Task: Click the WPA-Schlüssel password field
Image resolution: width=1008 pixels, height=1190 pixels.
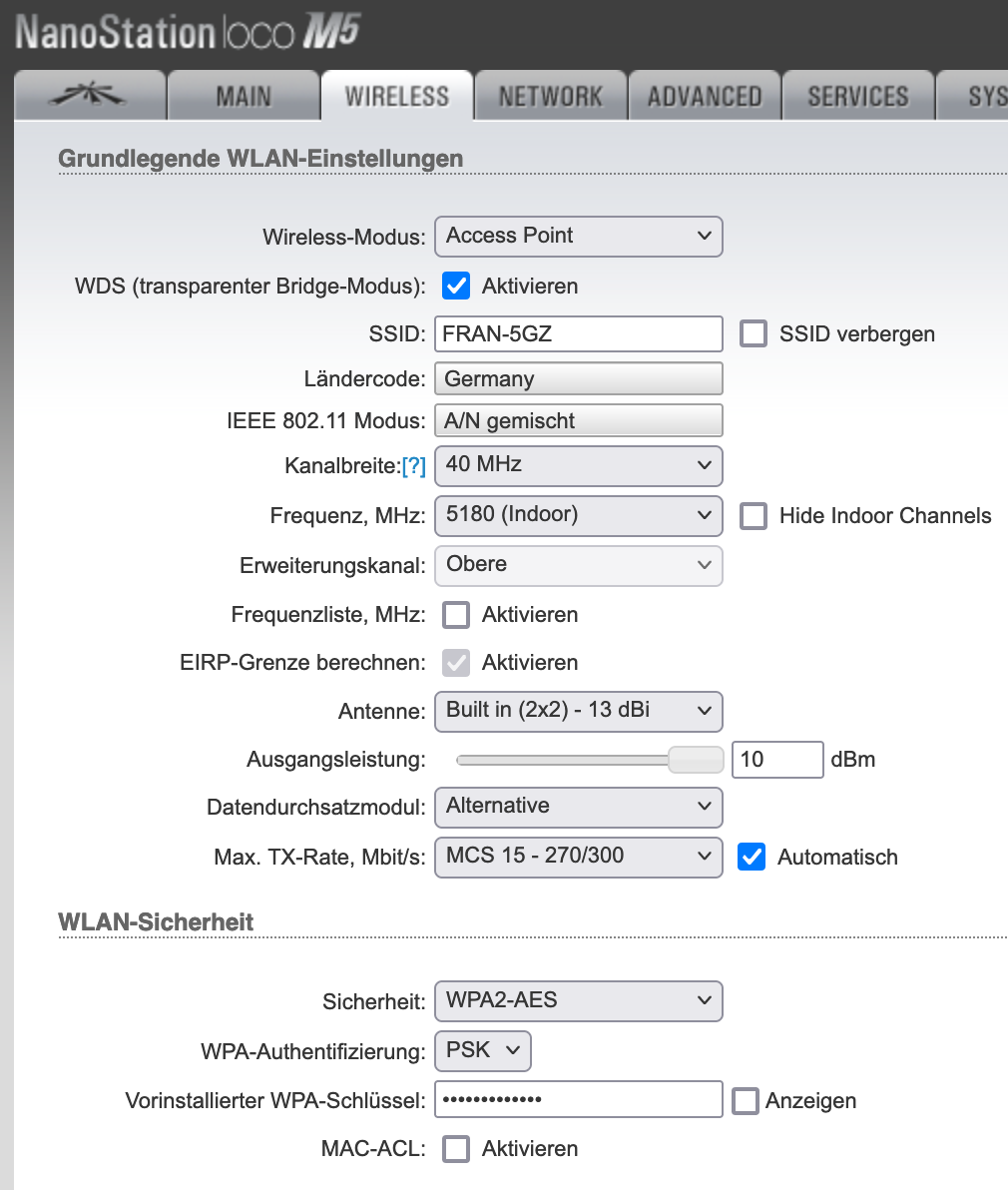Action: click(x=579, y=1099)
